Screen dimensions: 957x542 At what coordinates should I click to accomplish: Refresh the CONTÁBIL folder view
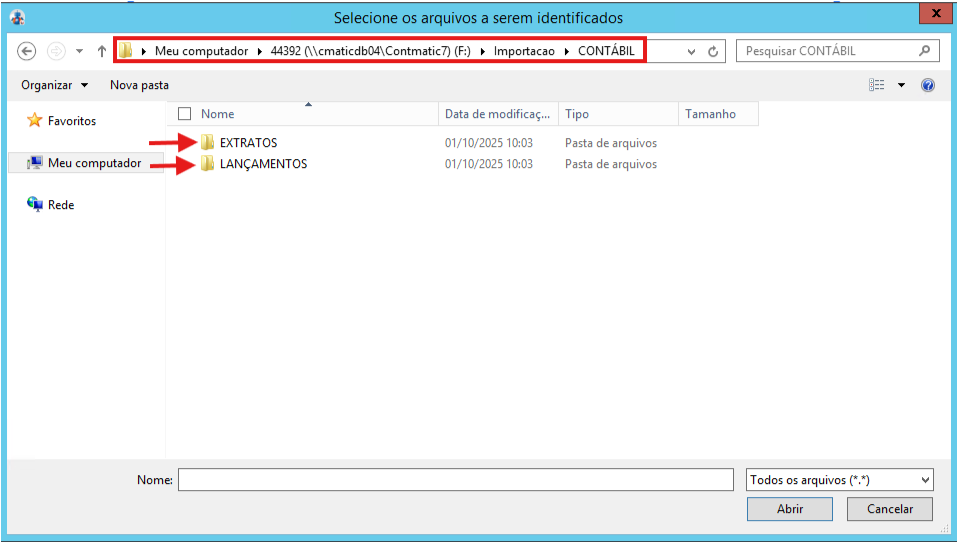pos(713,52)
